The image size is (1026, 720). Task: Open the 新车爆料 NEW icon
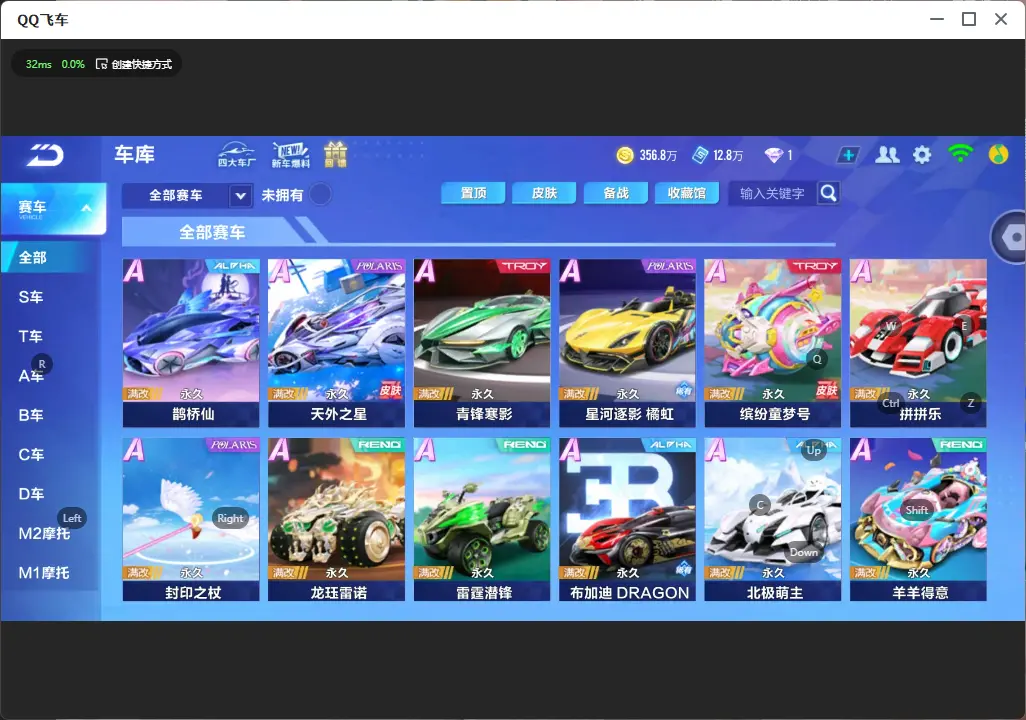pyautogui.click(x=291, y=154)
